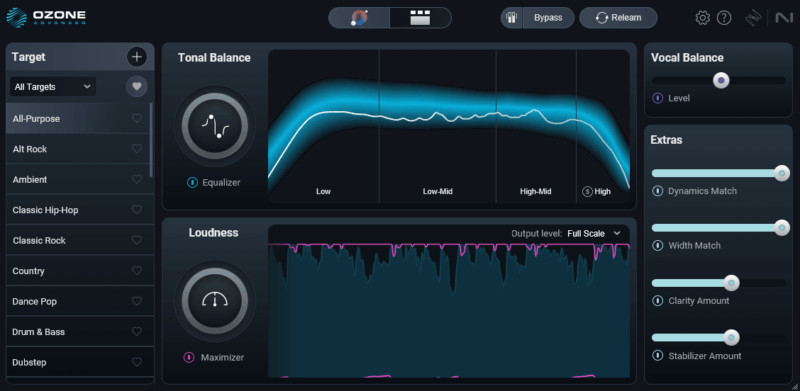Image resolution: width=800 pixels, height=391 pixels.
Task: Open the Master Assistant view
Action: click(x=359, y=18)
